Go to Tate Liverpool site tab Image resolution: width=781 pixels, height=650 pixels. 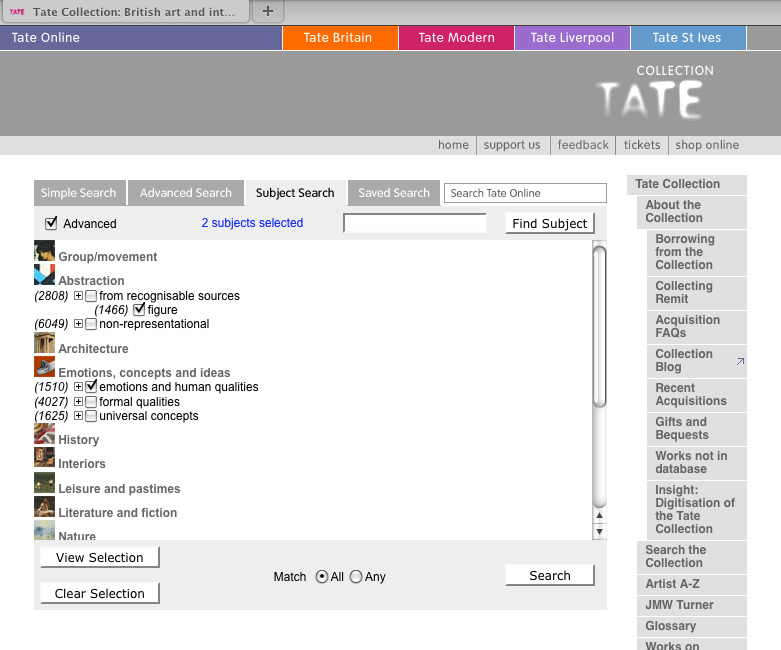(x=572, y=38)
